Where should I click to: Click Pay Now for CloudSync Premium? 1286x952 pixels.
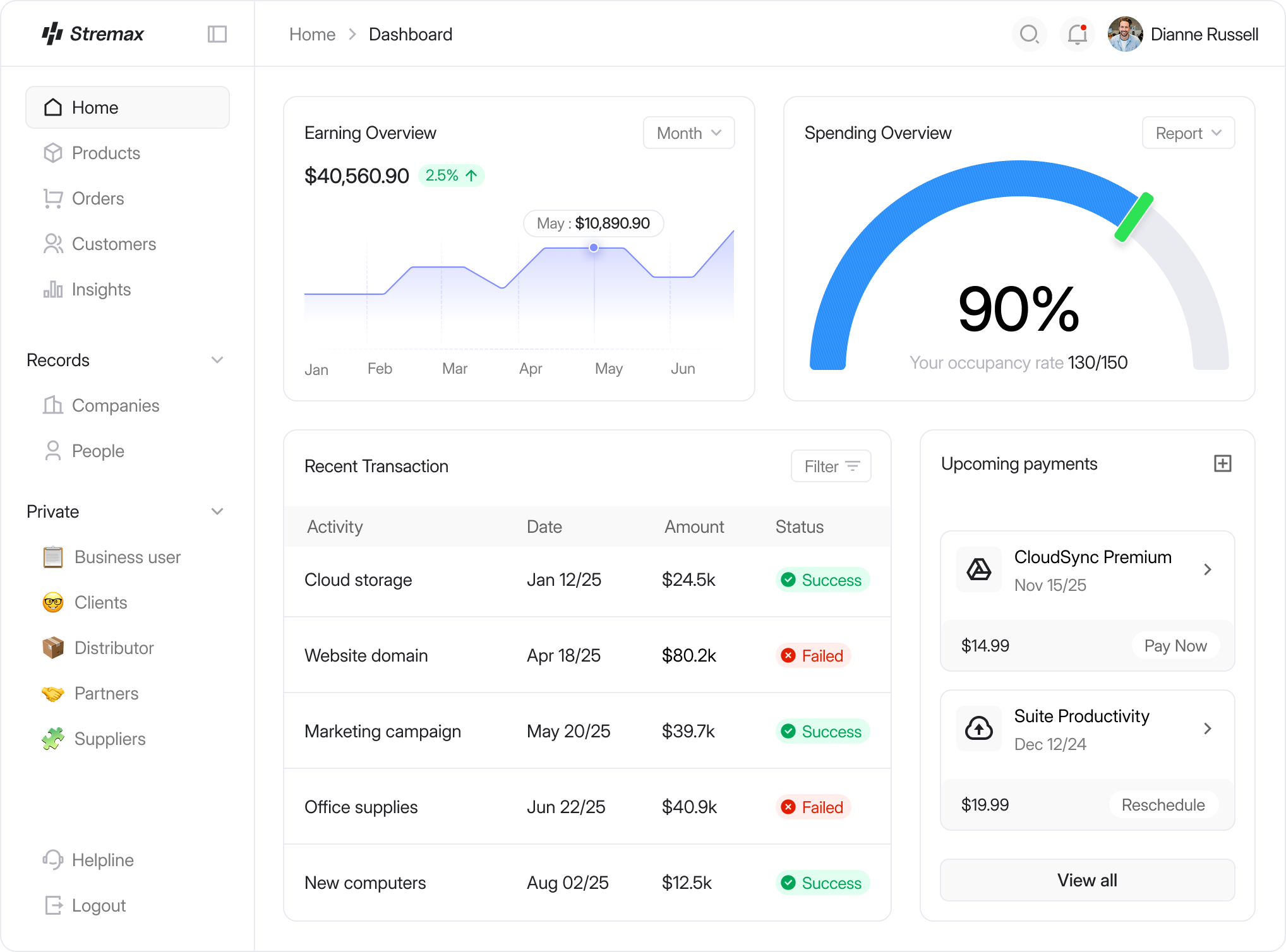[1175, 645]
